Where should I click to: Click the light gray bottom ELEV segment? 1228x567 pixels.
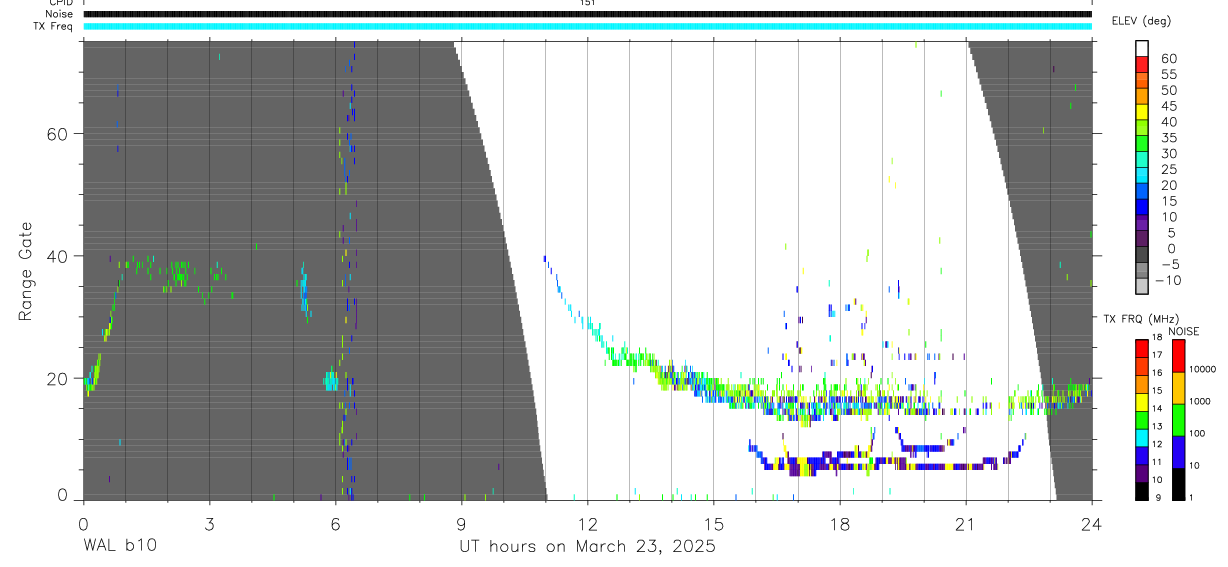click(x=1142, y=285)
